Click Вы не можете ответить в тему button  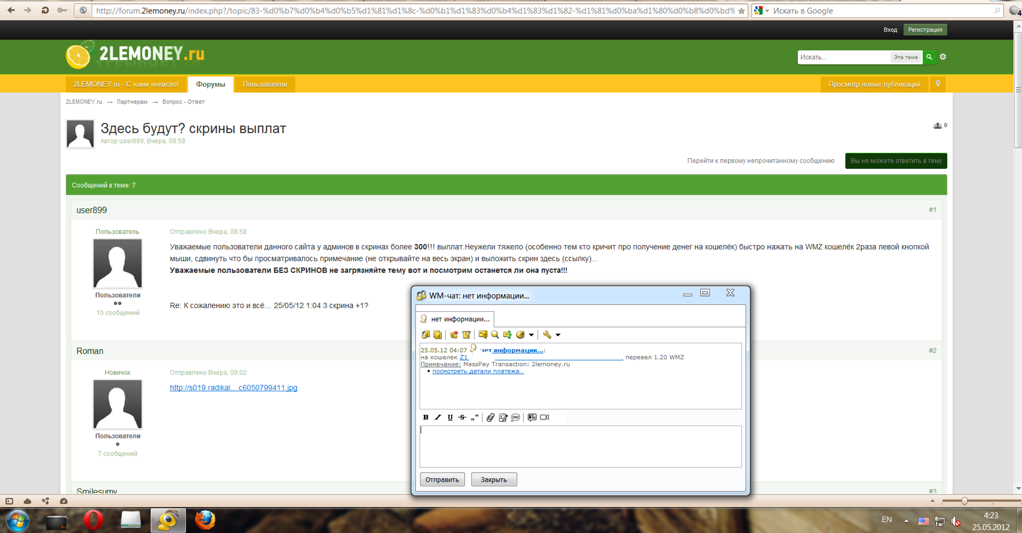pos(896,160)
